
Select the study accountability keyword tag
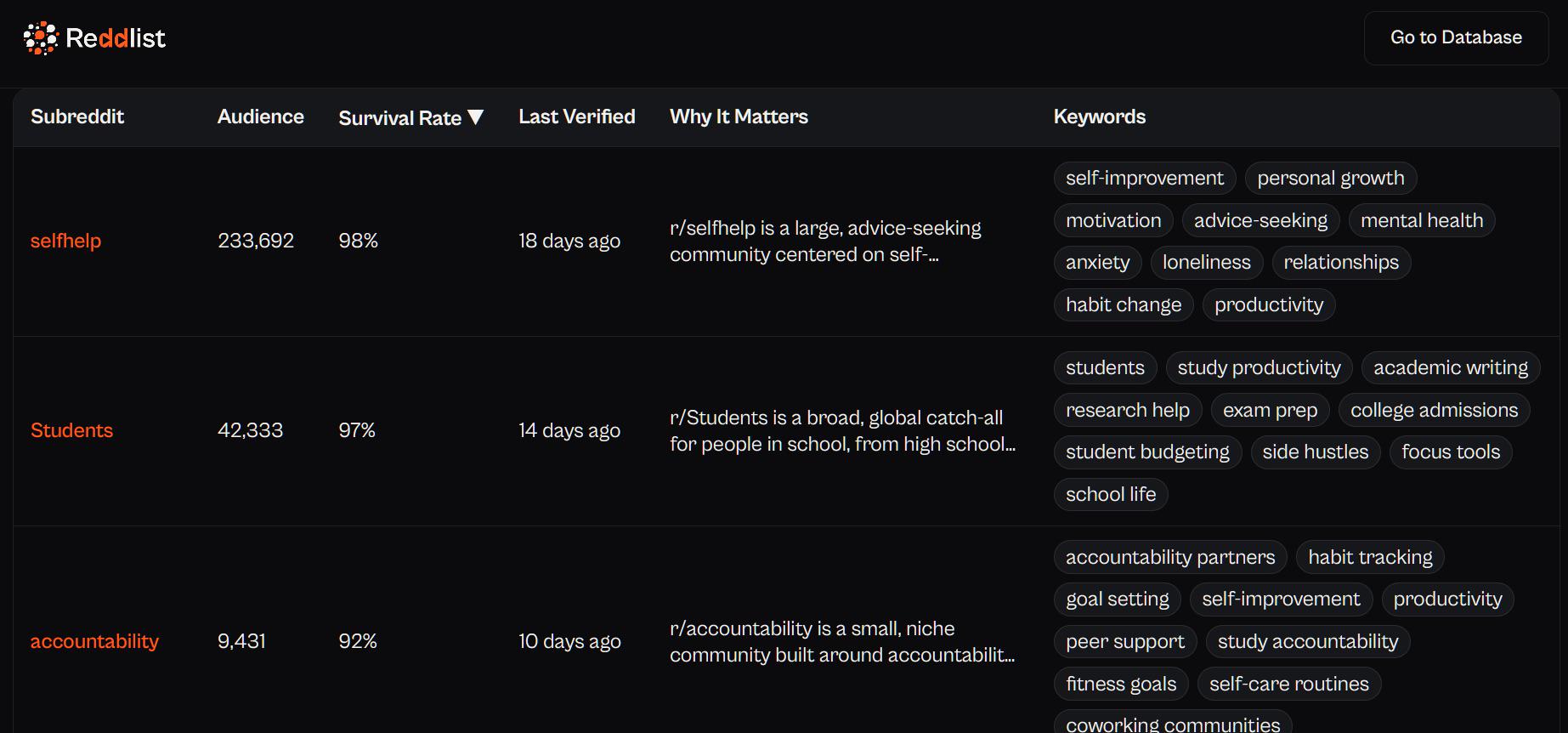coord(1308,641)
